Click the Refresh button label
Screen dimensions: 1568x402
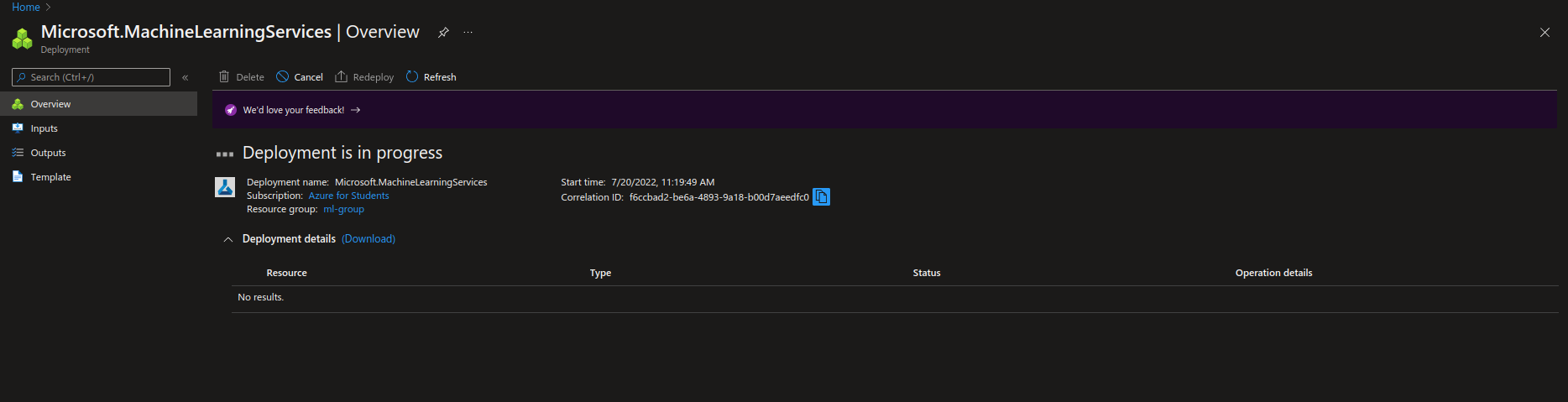(x=440, y=77)
